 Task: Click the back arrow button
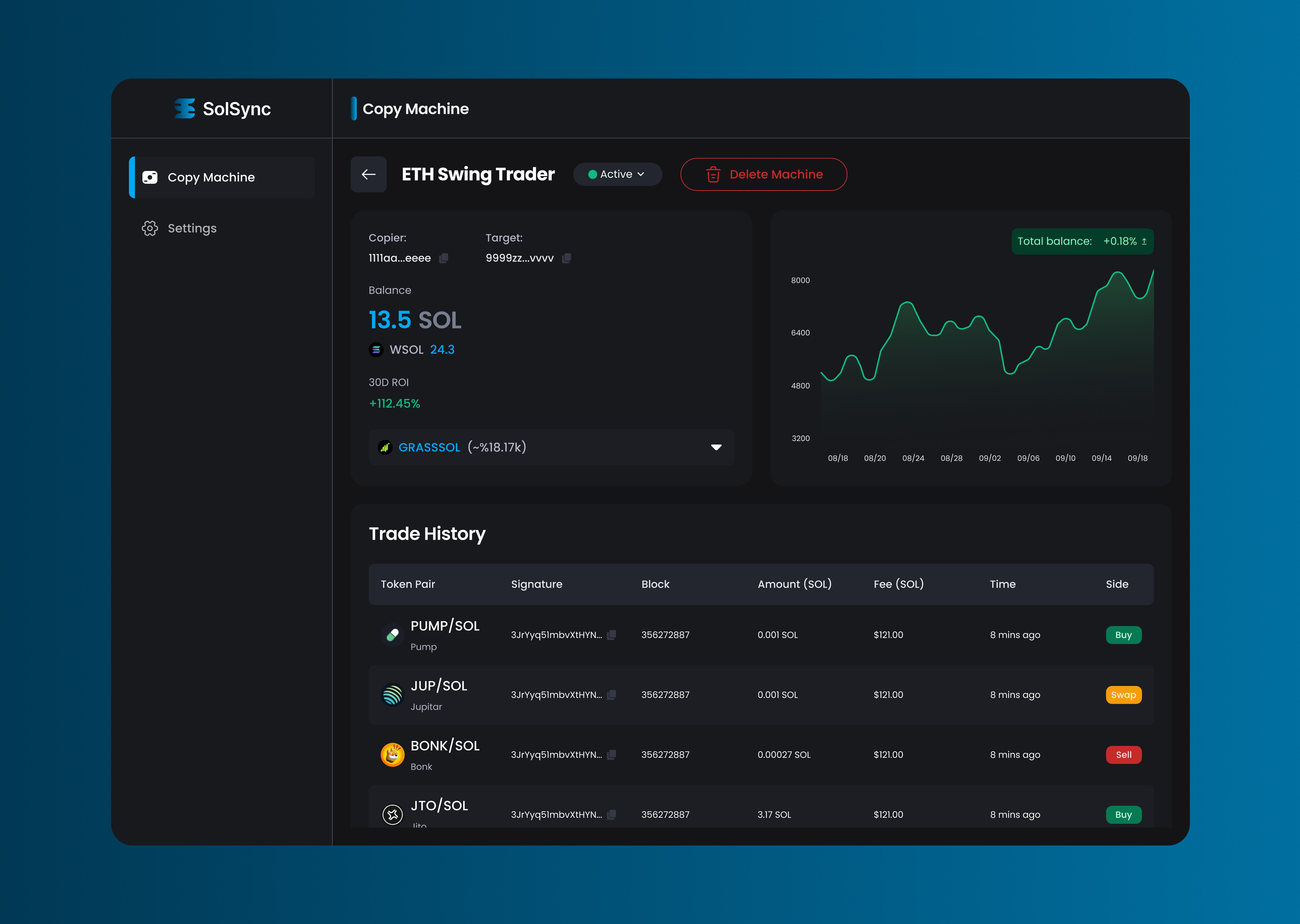coord(368,174)
